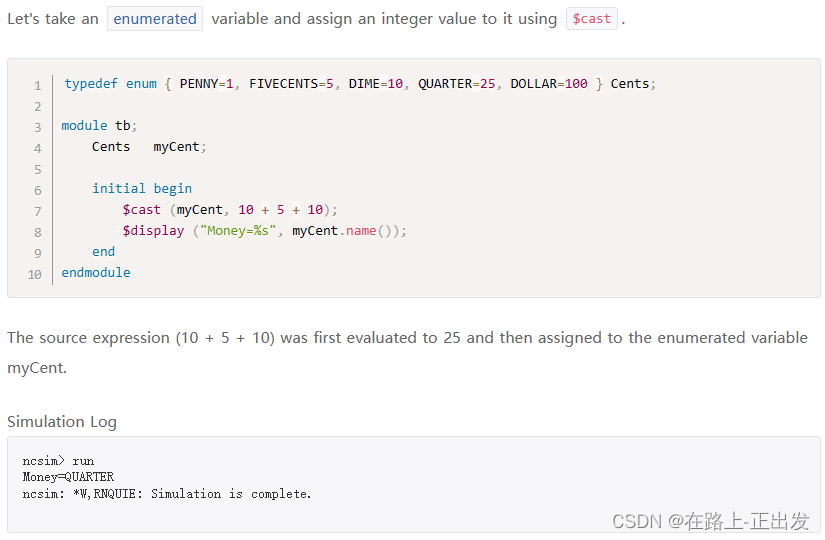This screenshot has width=825, height=540.
Task: Click line number 1 in code gutter
Action: 38,86
